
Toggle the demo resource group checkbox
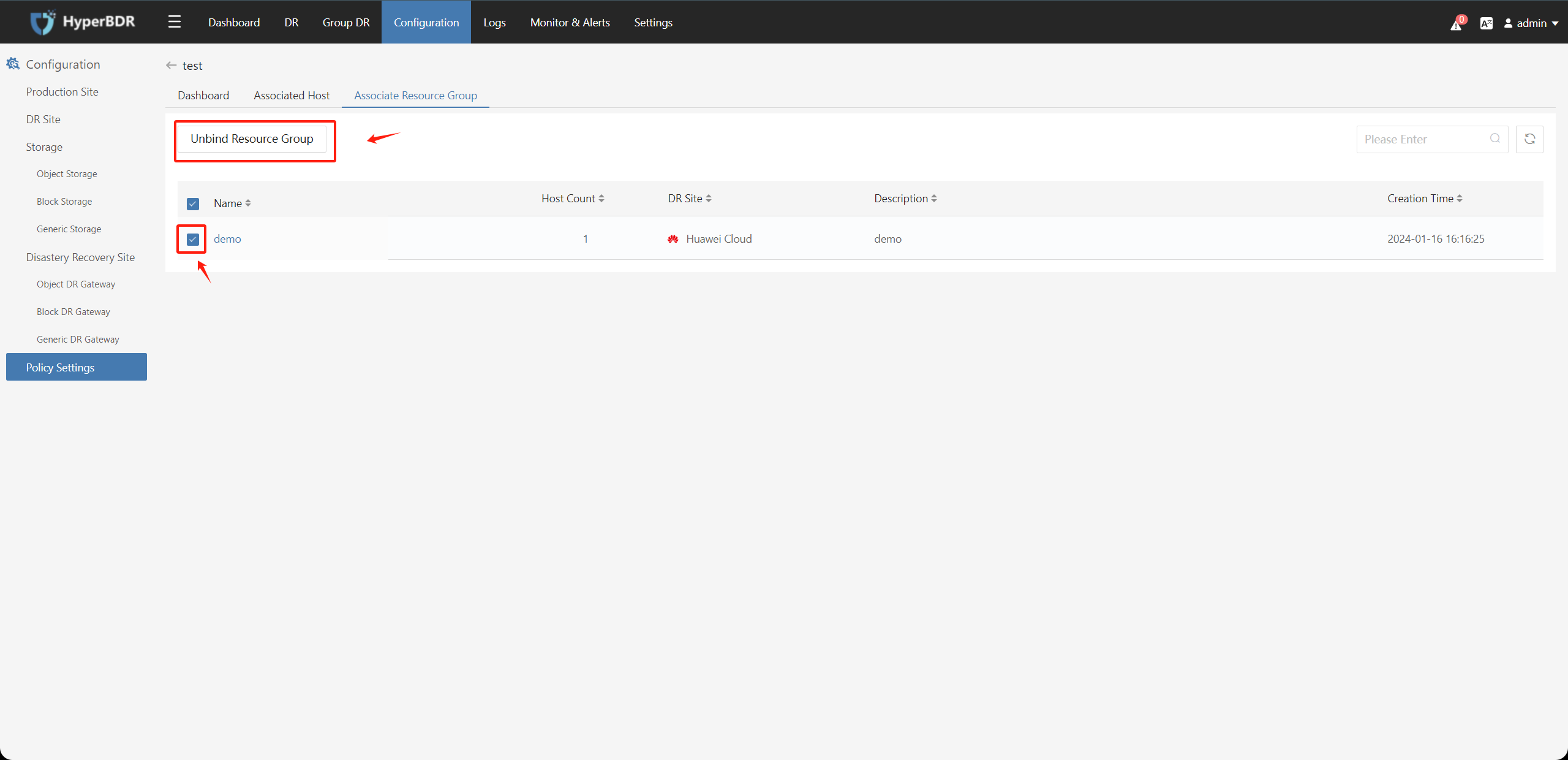coord(193,239)
